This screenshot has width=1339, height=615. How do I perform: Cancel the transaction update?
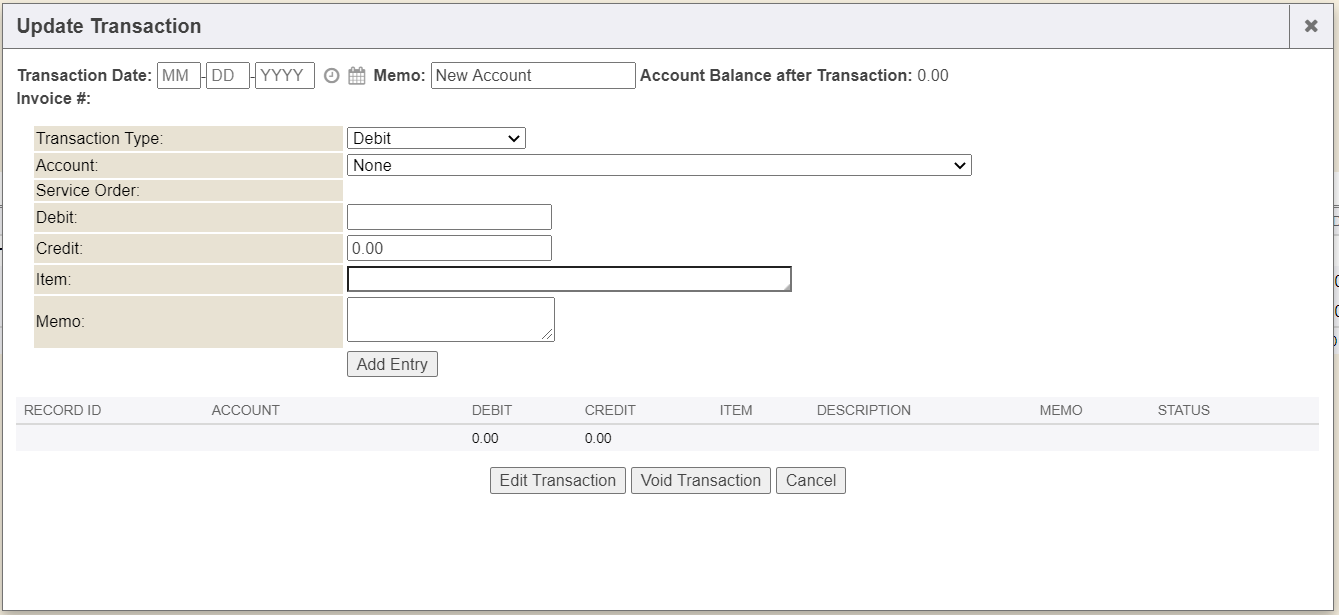pos(811,481)
